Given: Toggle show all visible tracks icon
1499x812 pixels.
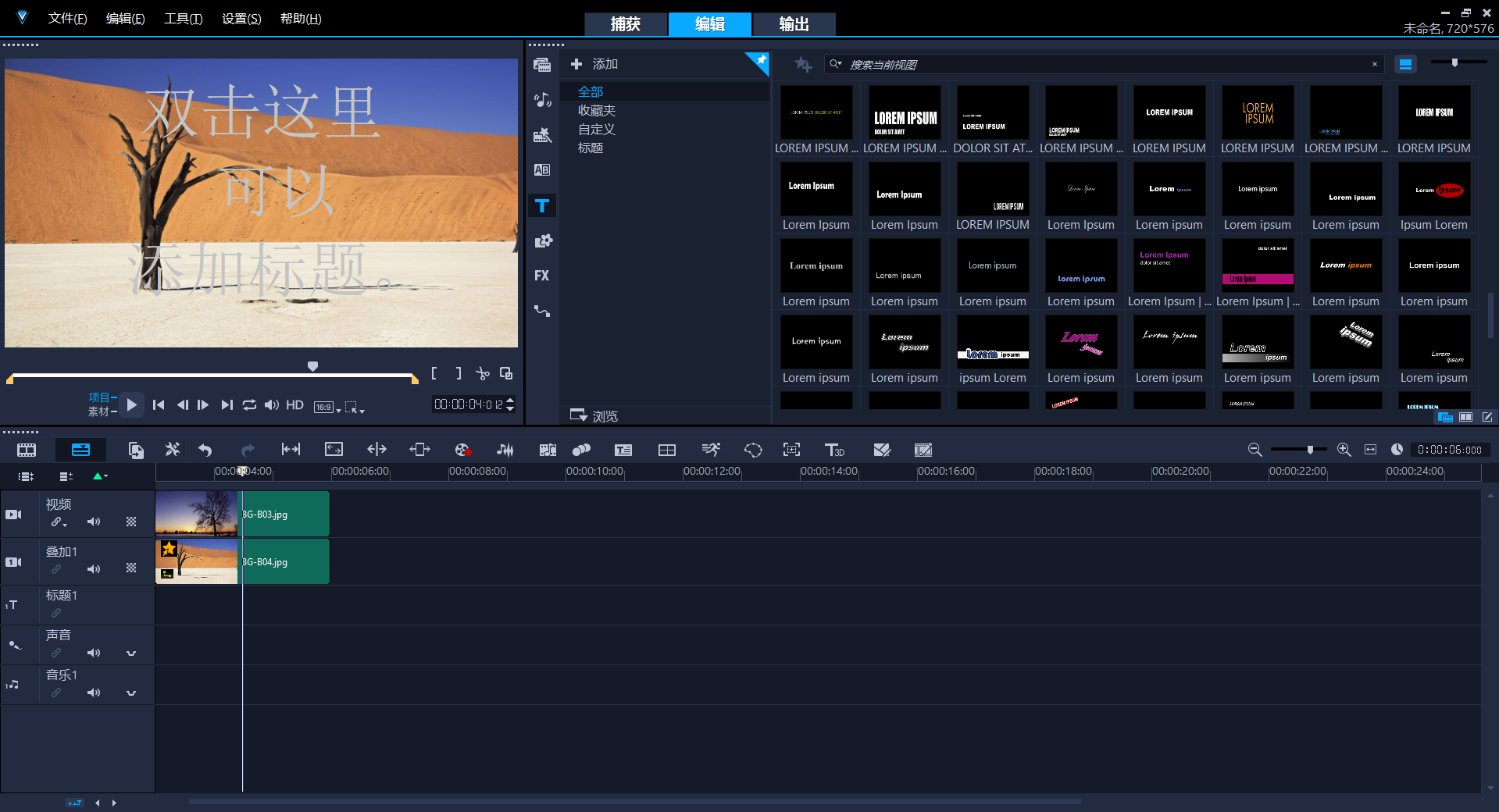Looking at the screenshot, I should coord(26,475).
